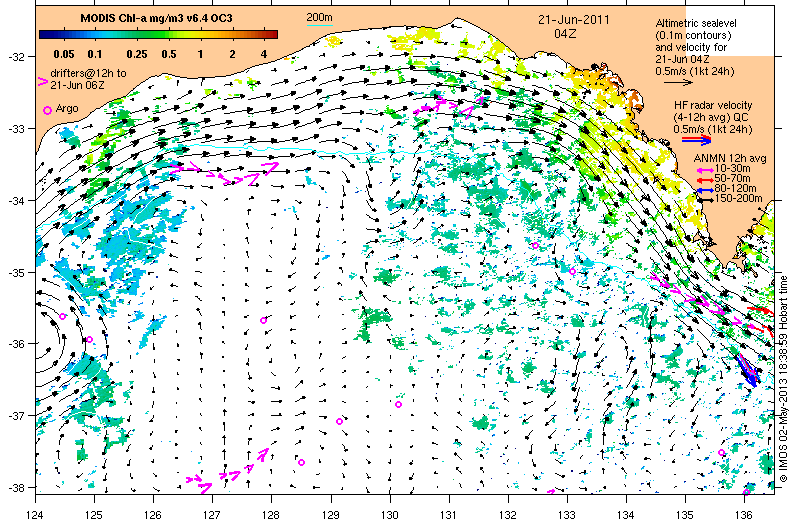Viewport: 800px width, 520px height.
Task: Select the 'Argo' legend label
Action: pyautogui.click(x=67, y=108)
